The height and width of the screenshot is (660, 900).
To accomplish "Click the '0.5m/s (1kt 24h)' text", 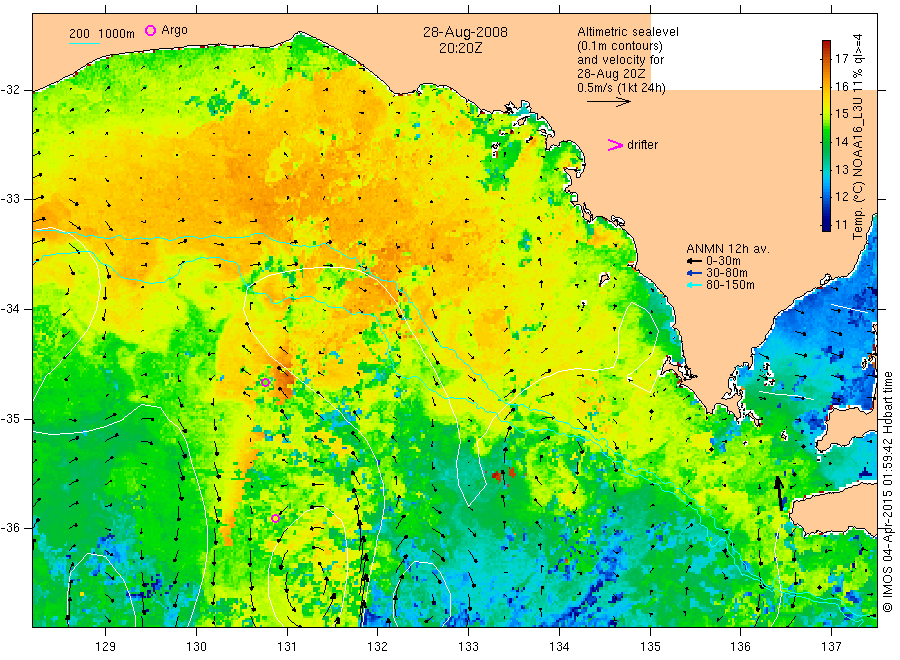I will tap(622, 88).
